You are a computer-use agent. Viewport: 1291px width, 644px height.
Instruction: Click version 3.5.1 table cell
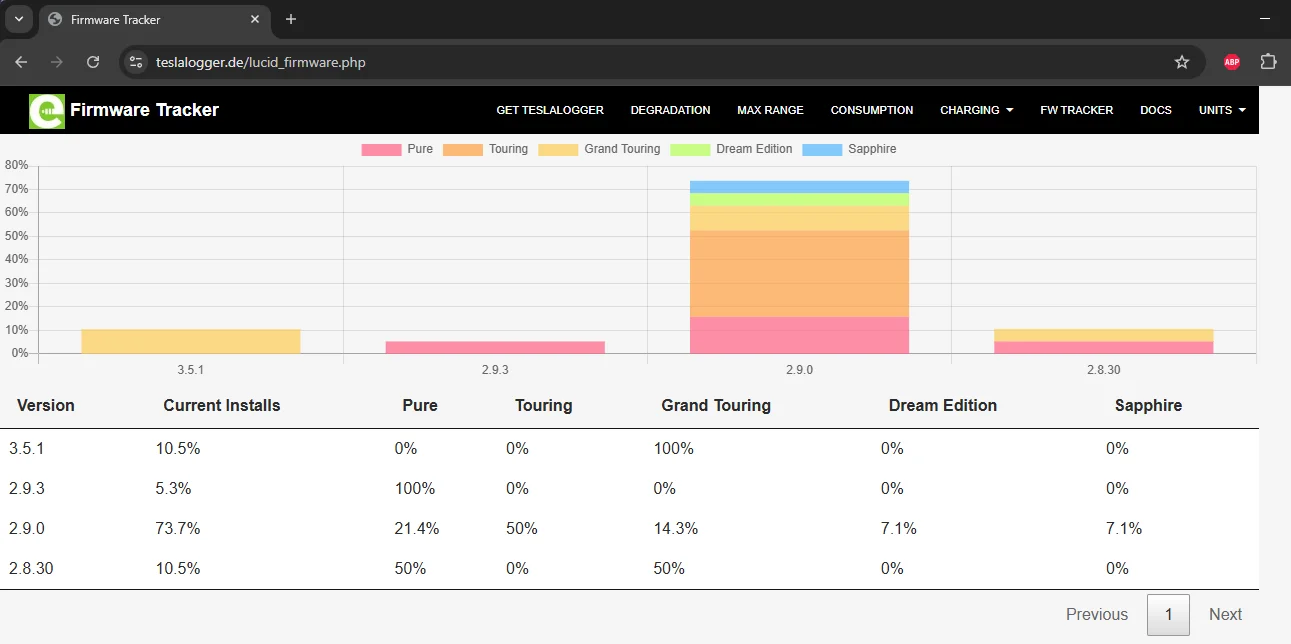[x=27, y=449]
